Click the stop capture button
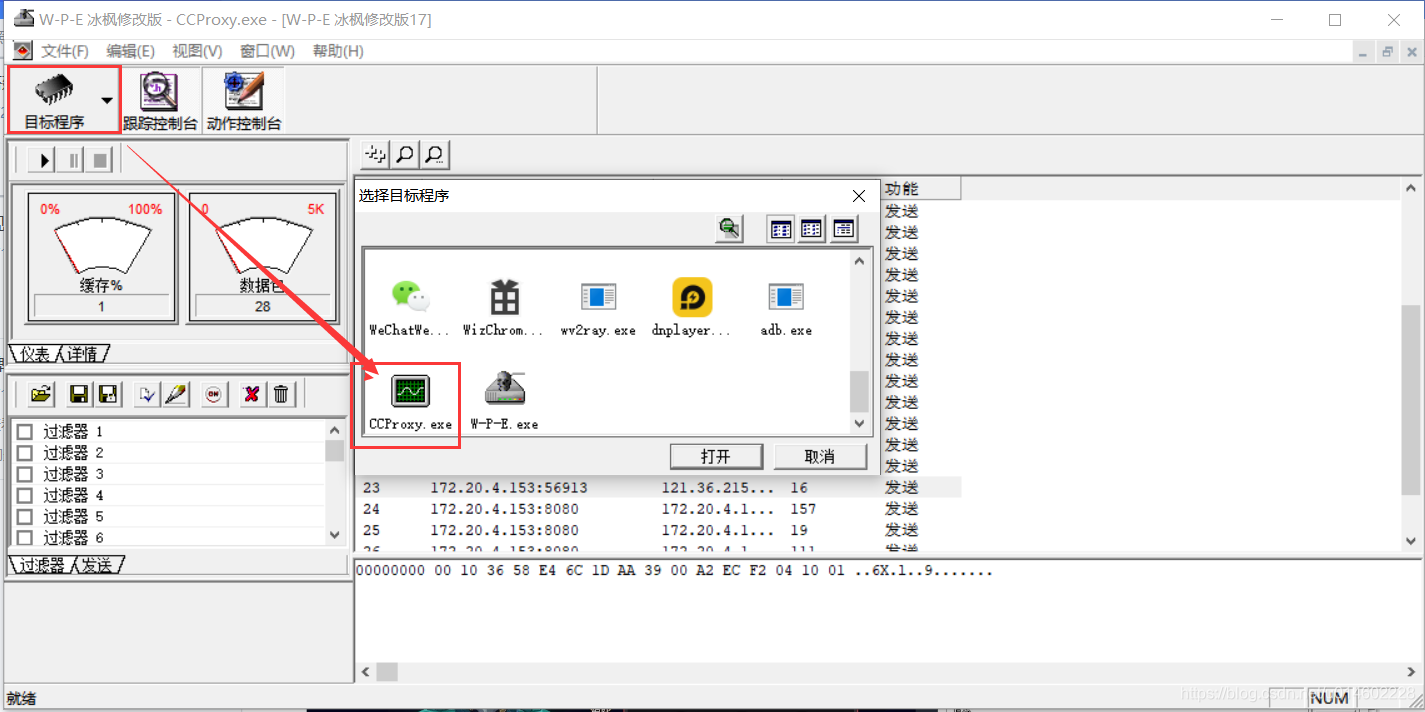The width and height of the screenshot is (1425, 712). click(99, 159)
